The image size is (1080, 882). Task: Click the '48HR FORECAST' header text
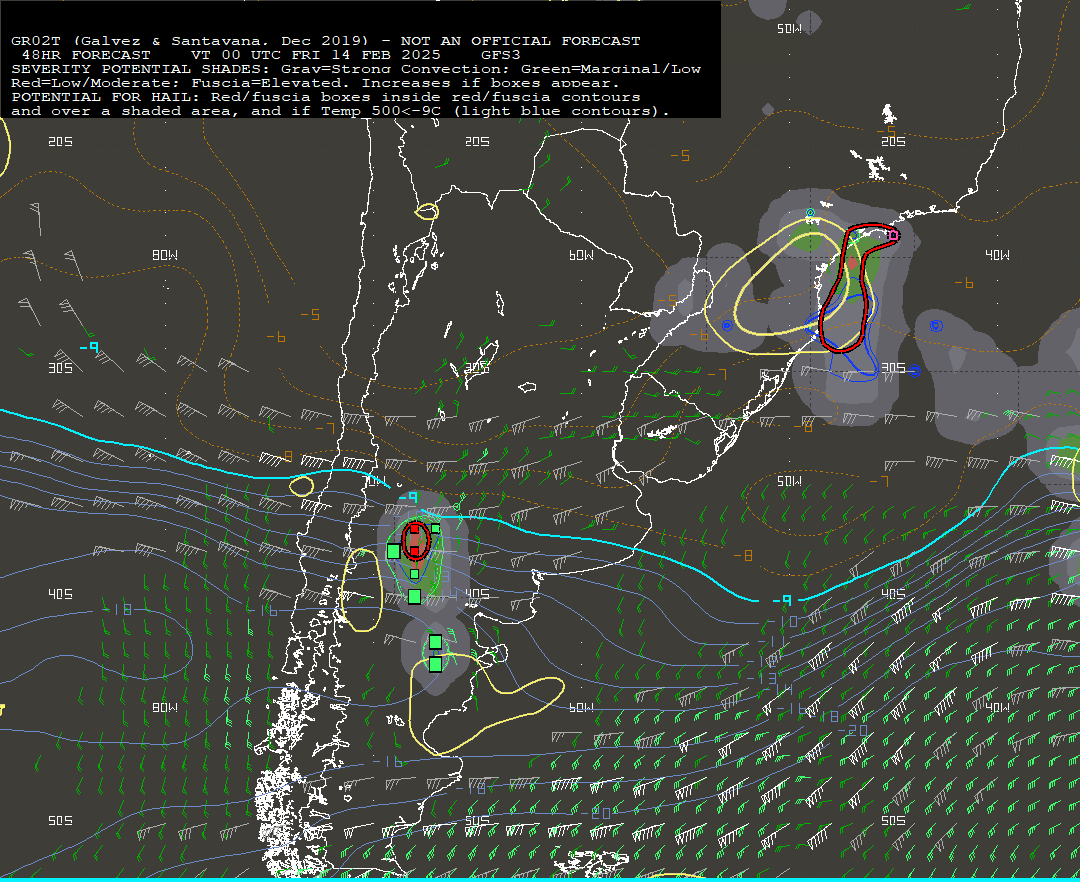tap(86, 55)
